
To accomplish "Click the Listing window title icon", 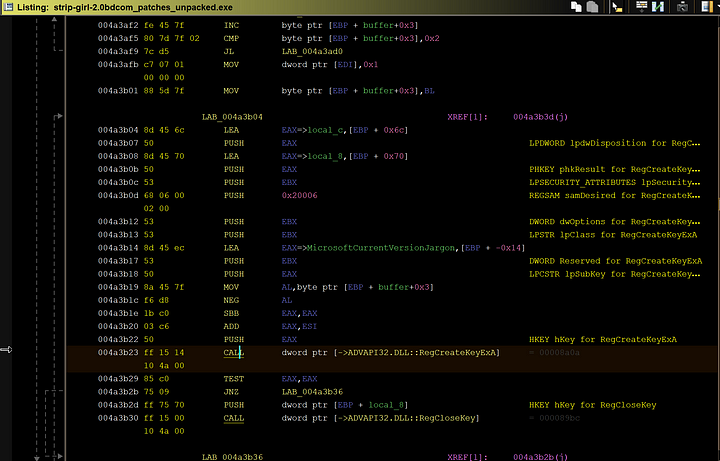I will 8,7.
